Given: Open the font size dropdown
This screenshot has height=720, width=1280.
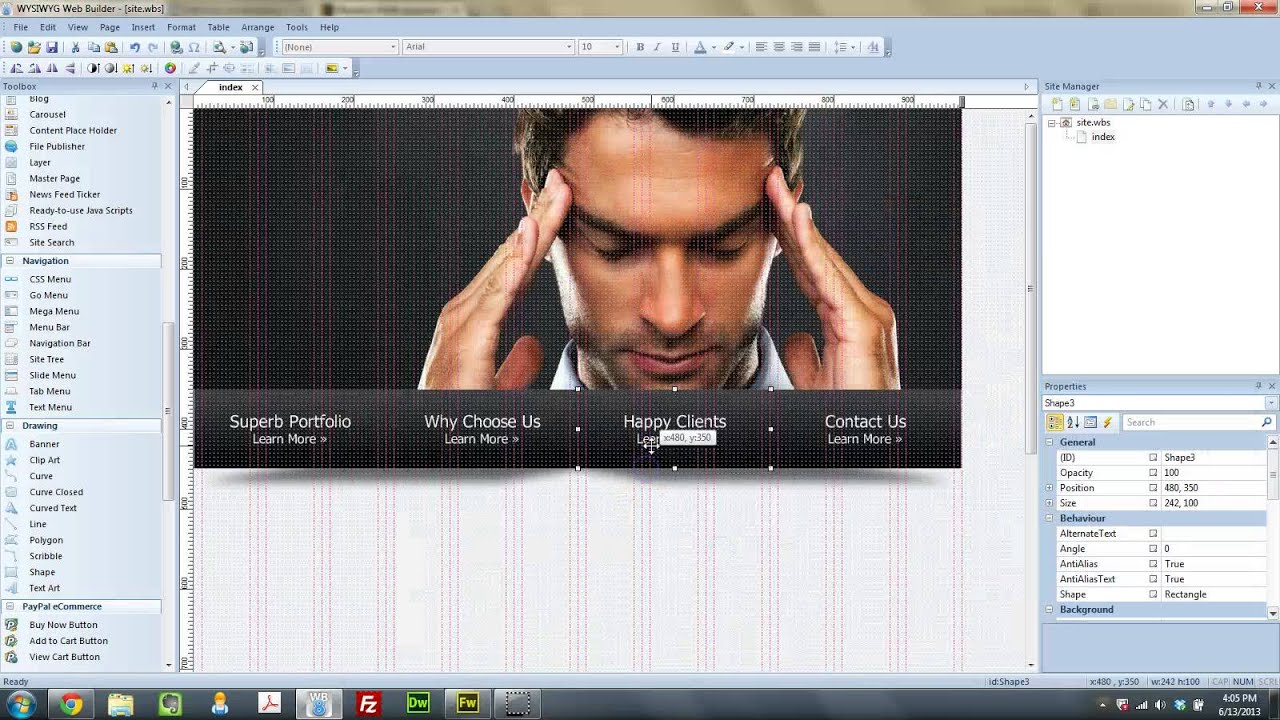Looking at the screenshot, I should coord(617,47).
